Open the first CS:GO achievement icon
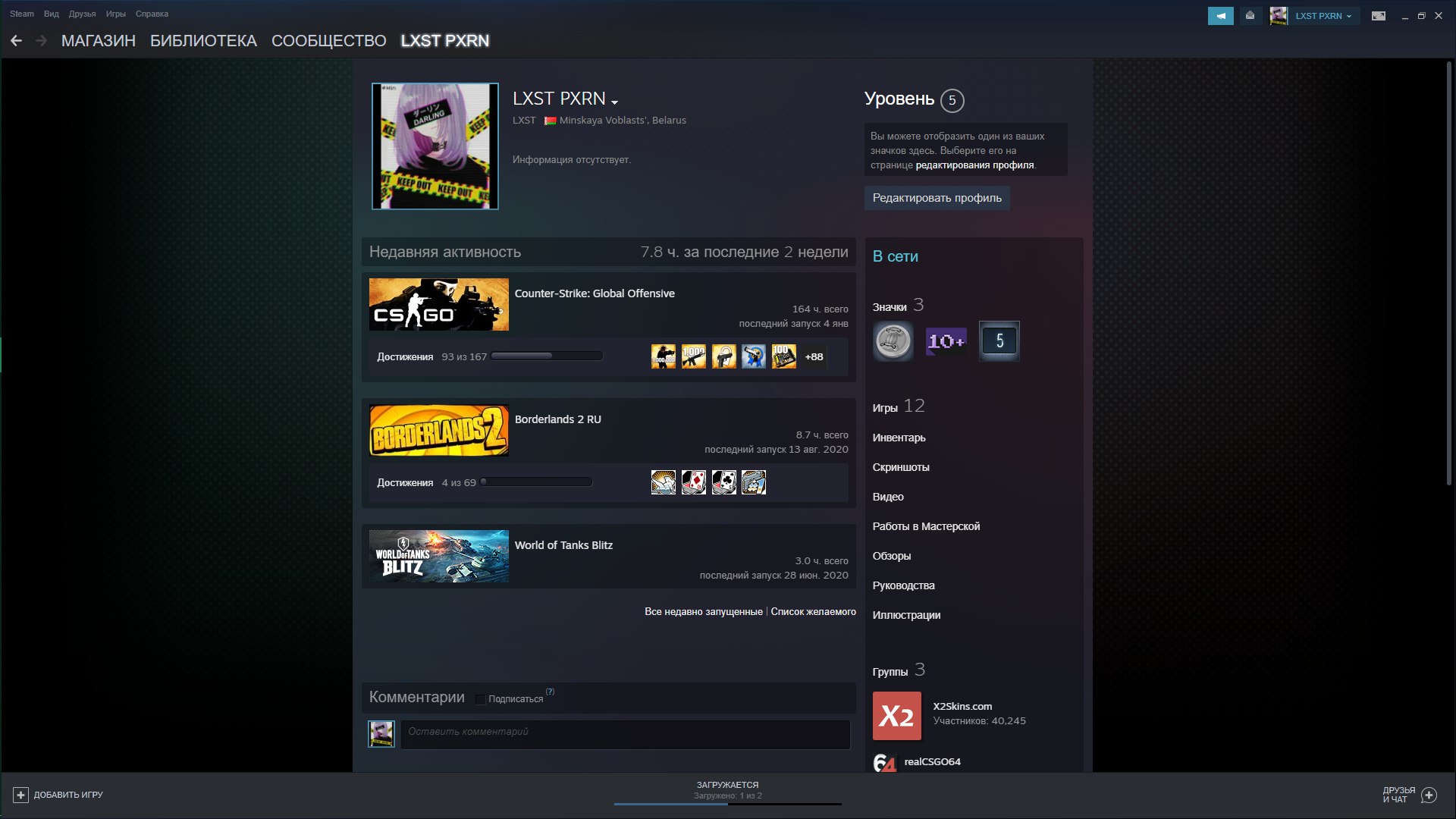This screenshot has height=819, width=1456. point(664,356)
